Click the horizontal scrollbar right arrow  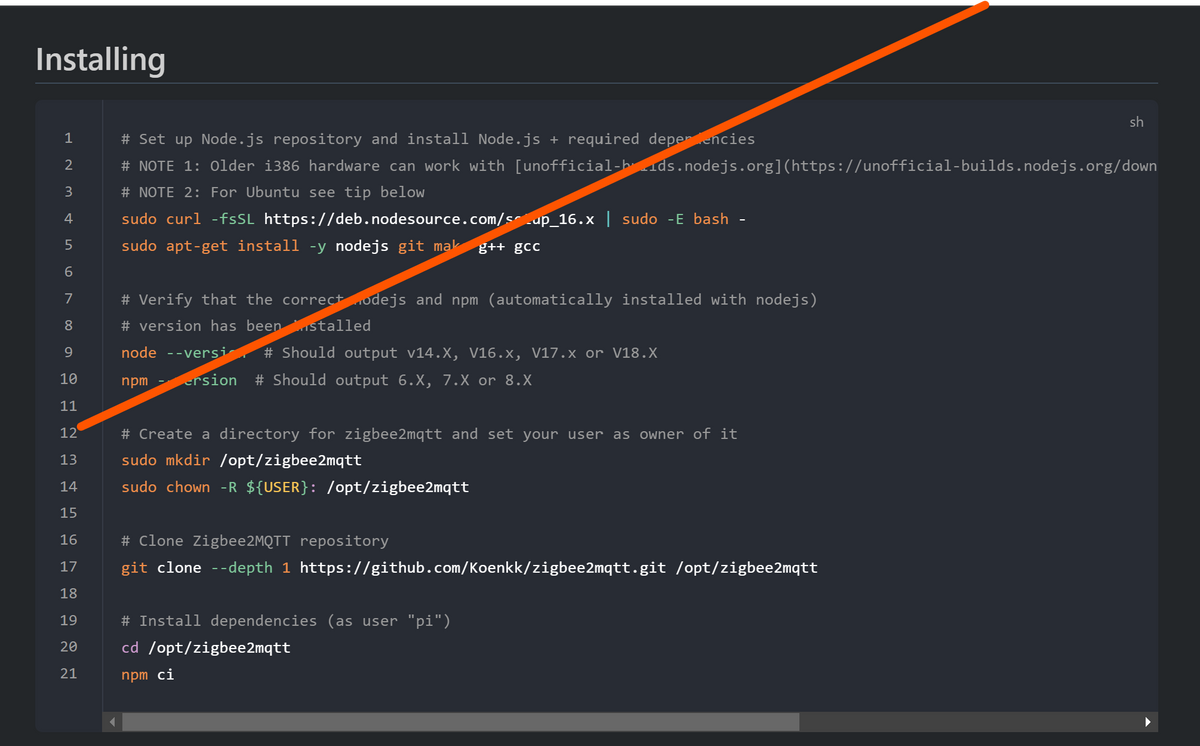tap(1148, 722)
